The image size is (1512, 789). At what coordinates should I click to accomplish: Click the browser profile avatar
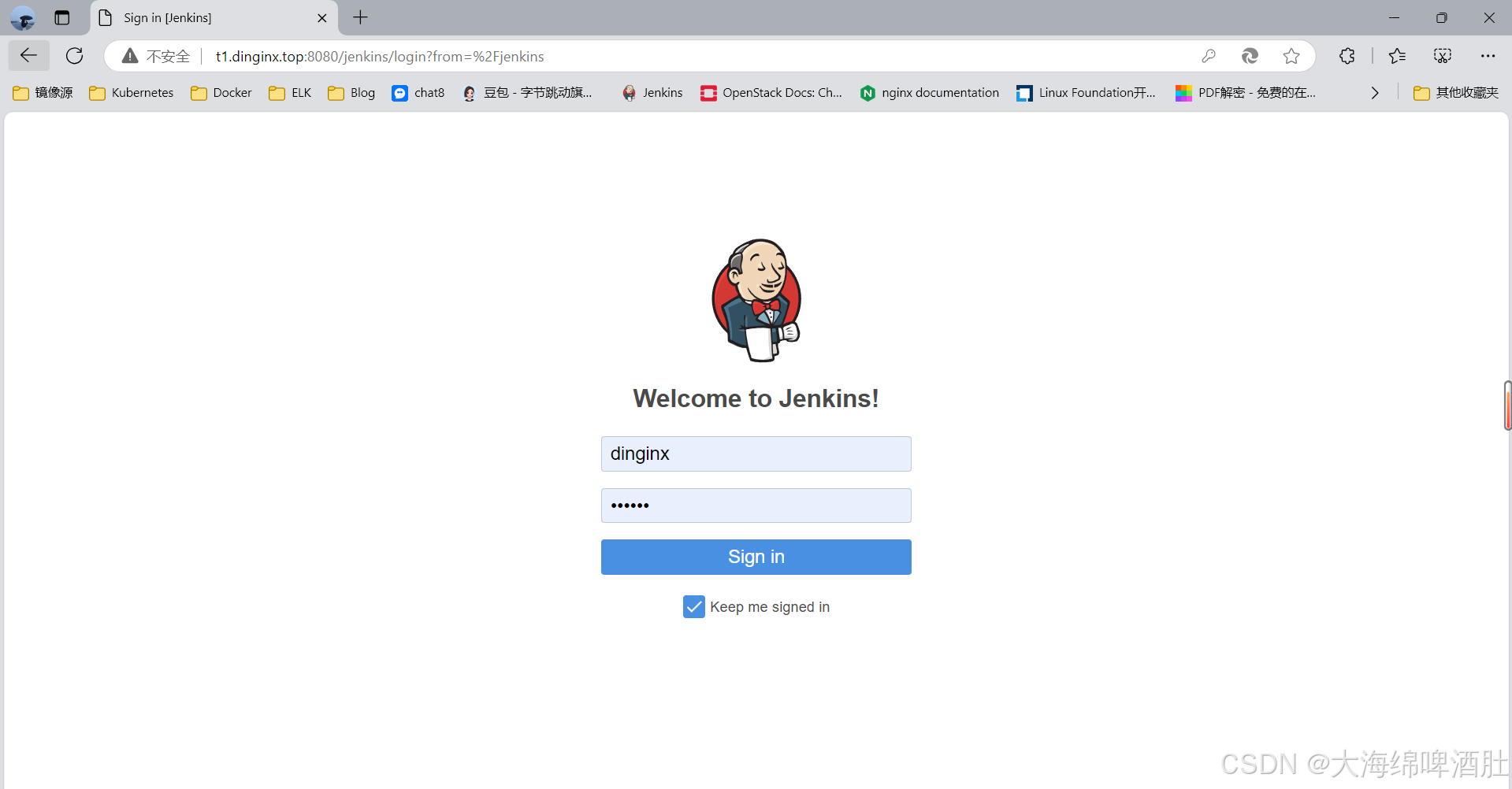point(23,17)
